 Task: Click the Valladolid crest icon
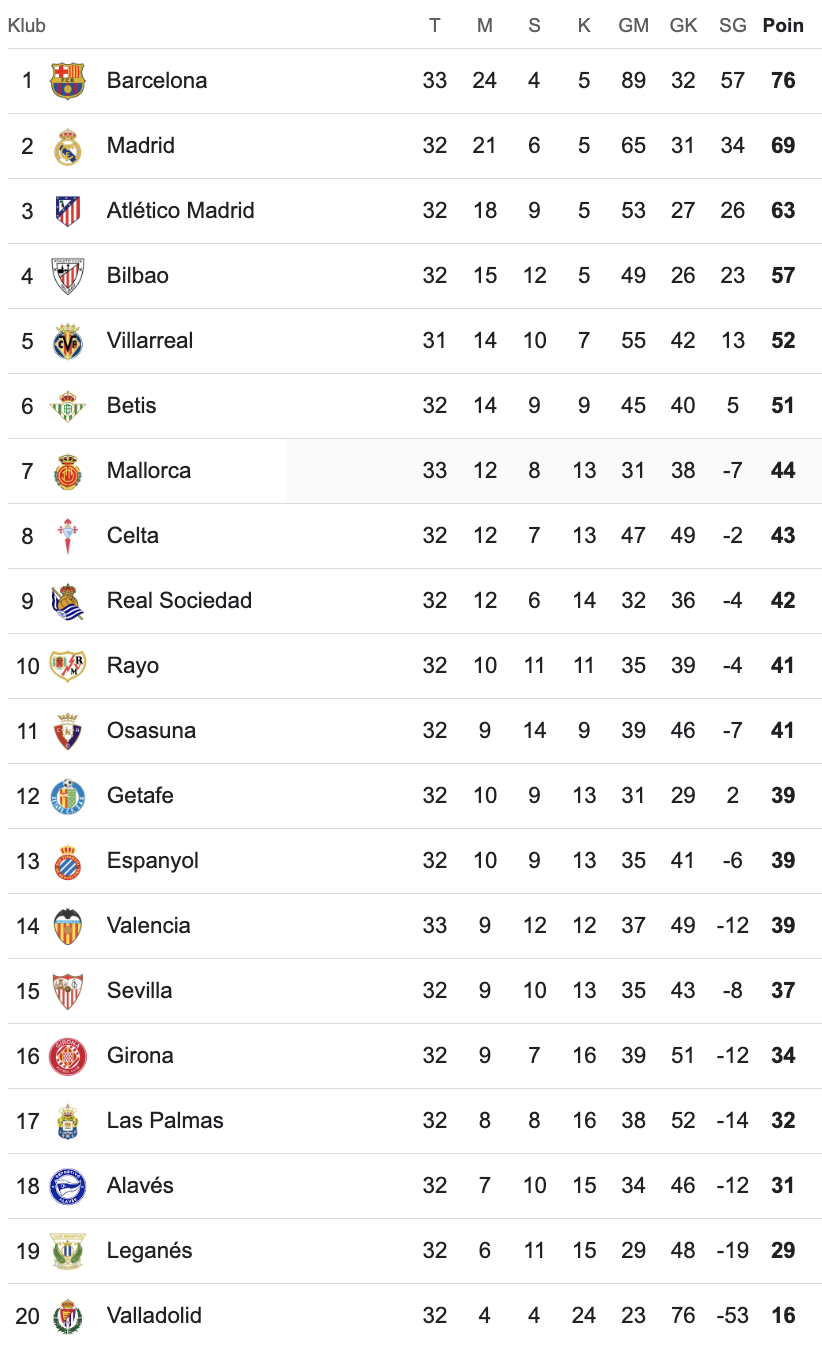[x=68, y=1316]
